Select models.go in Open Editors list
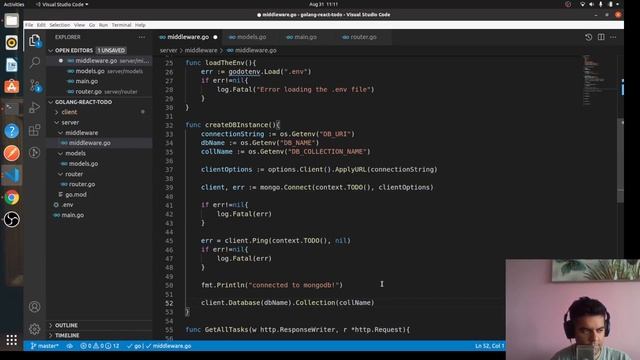 [100, 71]
